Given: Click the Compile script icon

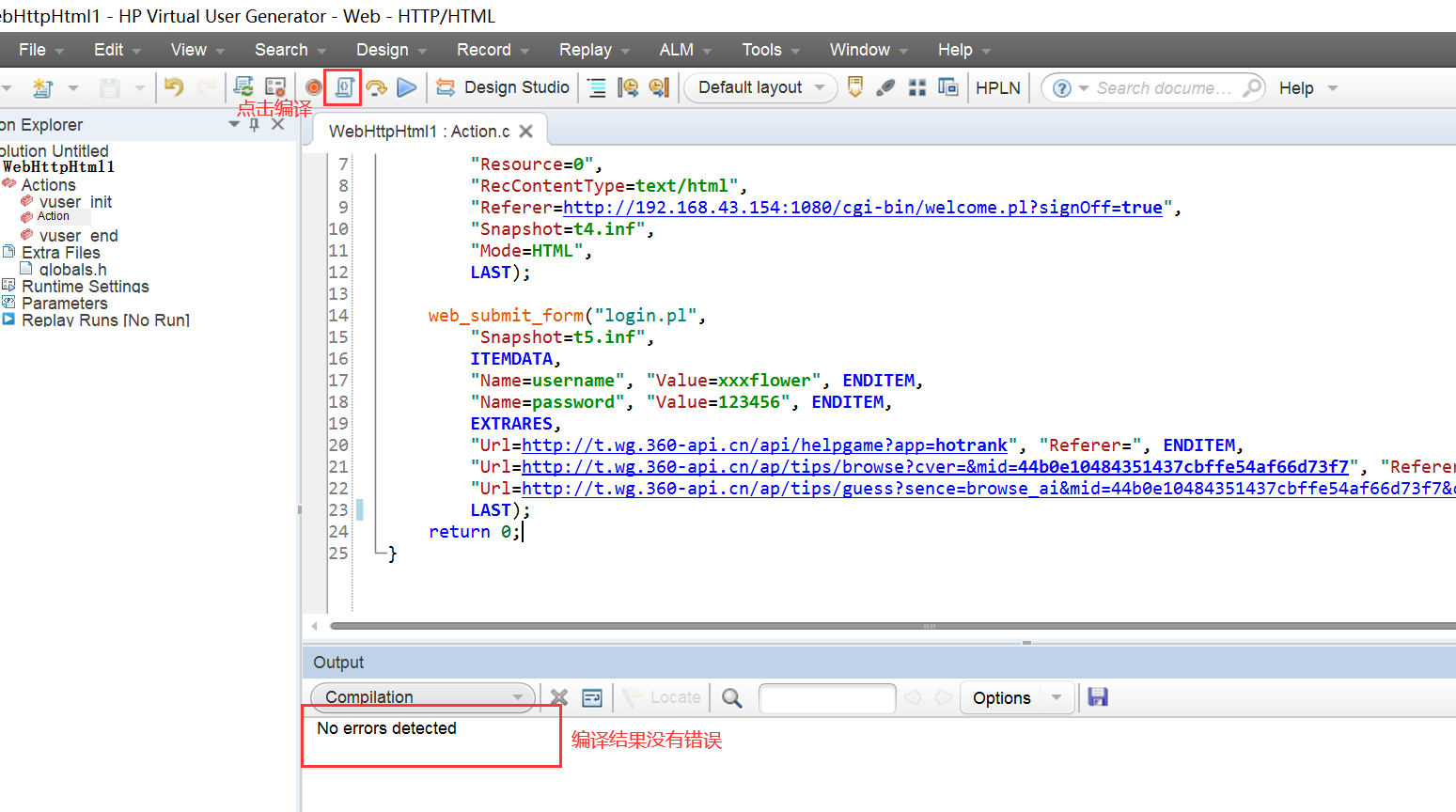Looking at the screenshot, I should coord(343,87).
